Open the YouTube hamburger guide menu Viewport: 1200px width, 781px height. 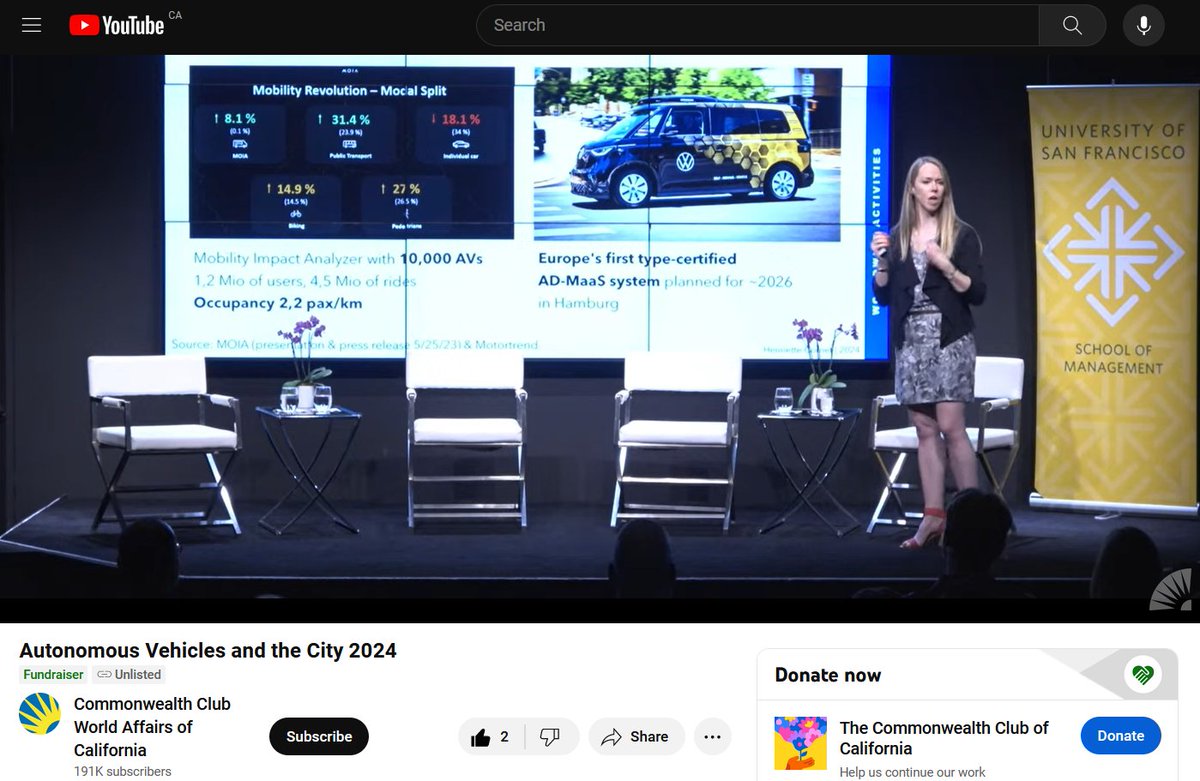click(31, 25)
